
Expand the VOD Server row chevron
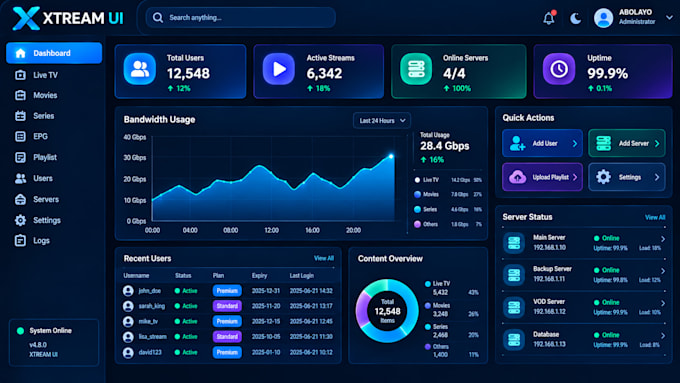click(x=663, y=303)
